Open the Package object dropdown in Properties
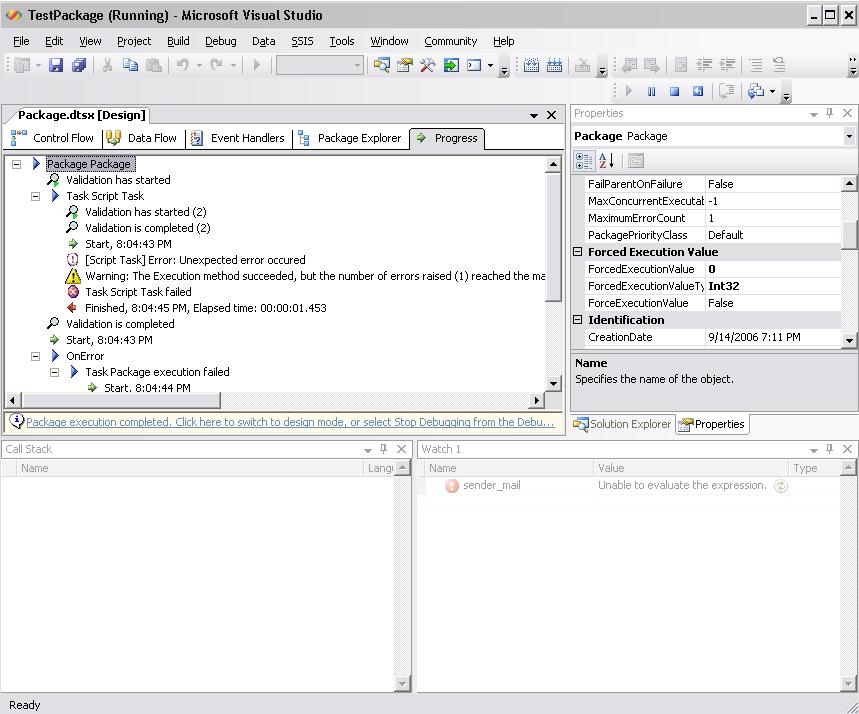The image size is (859, 714). coord(849,136)
